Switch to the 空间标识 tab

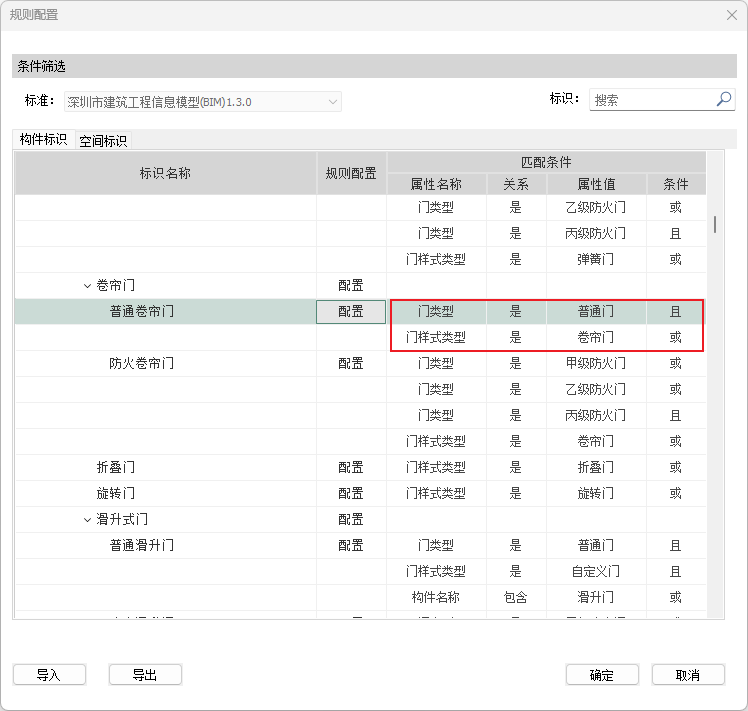coord(103,141)
